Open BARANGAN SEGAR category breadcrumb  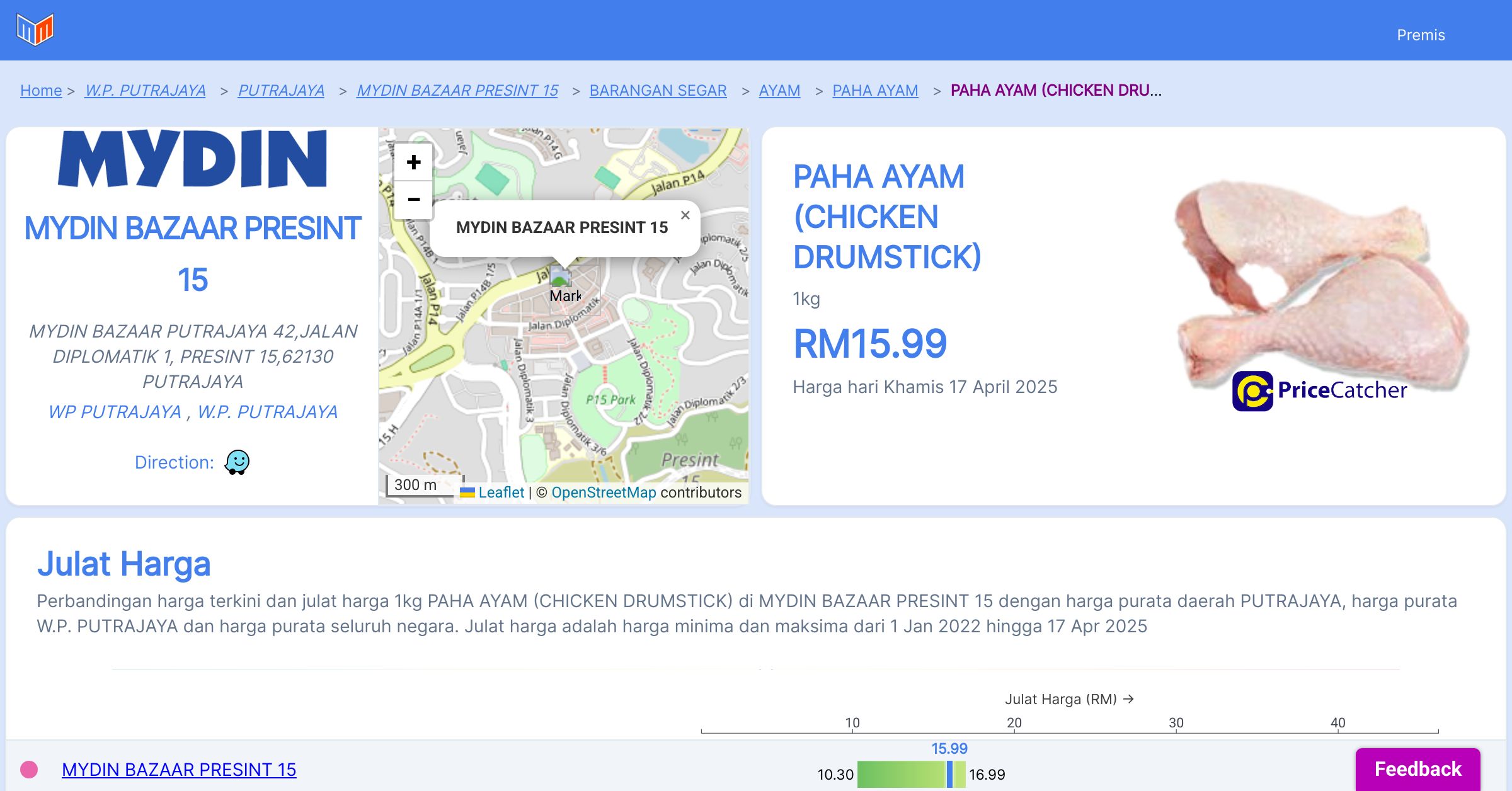(x=658, y=91)
